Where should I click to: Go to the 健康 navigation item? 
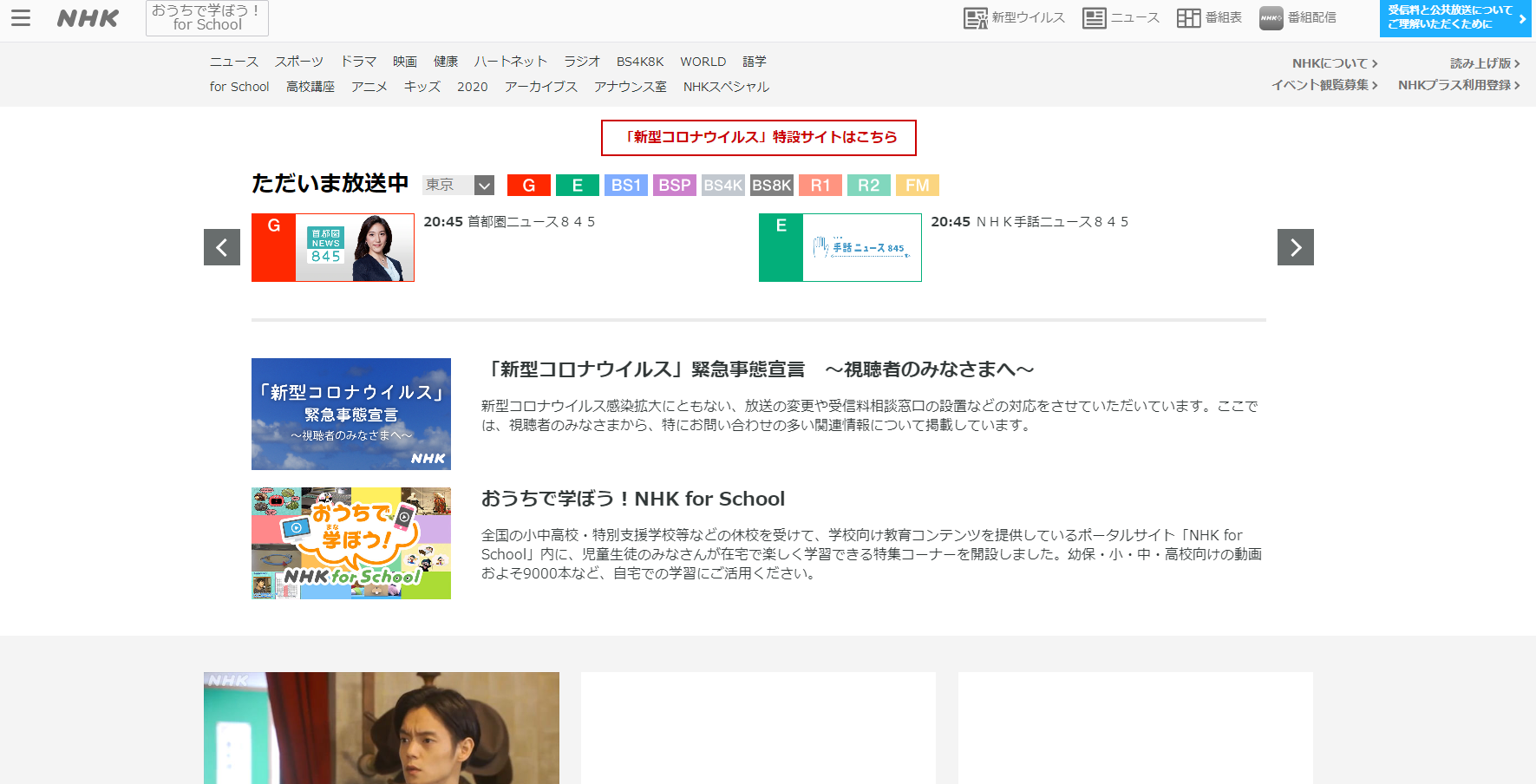[446, 62]
